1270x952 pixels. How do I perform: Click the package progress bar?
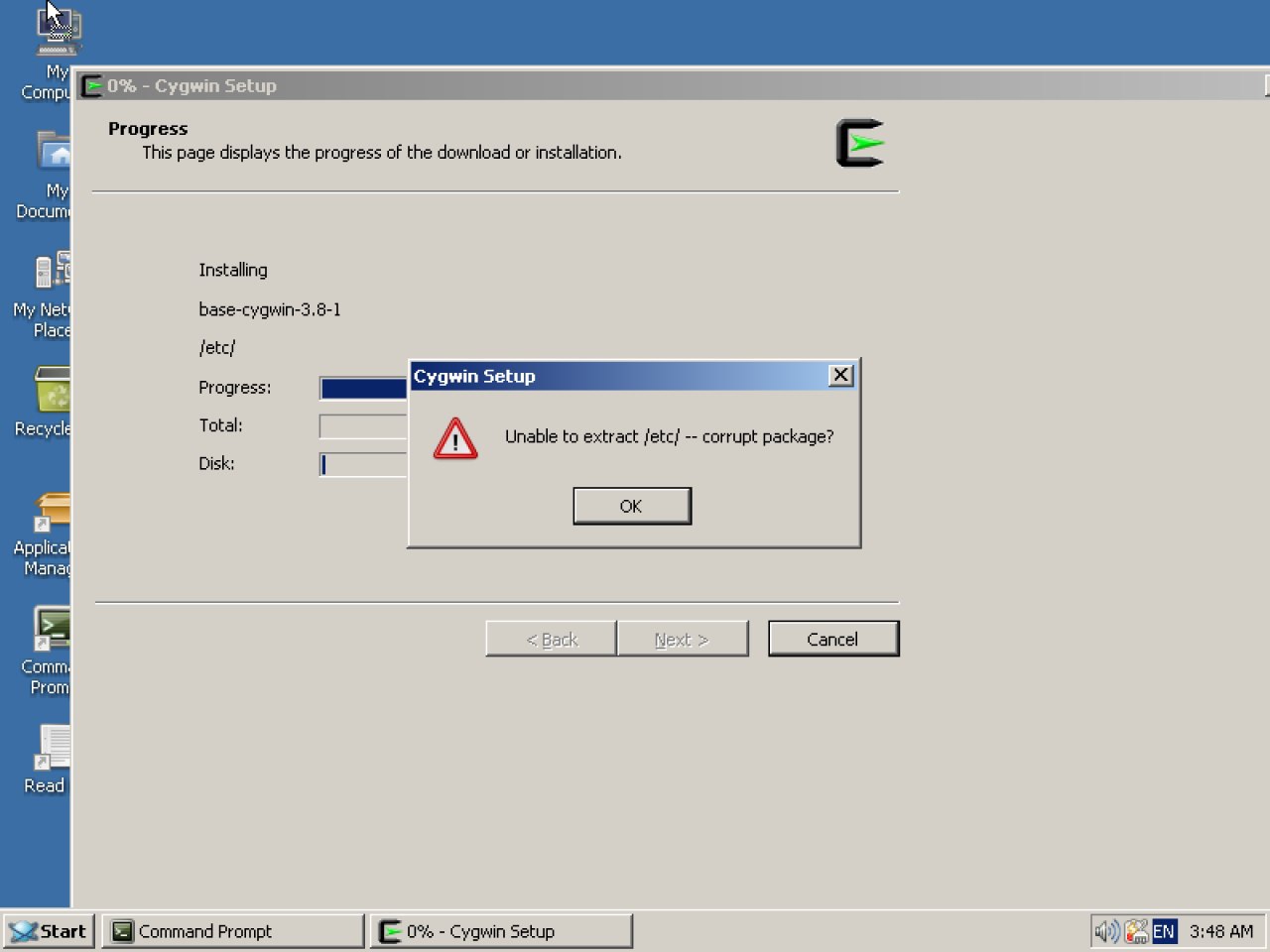click(363, 388)
